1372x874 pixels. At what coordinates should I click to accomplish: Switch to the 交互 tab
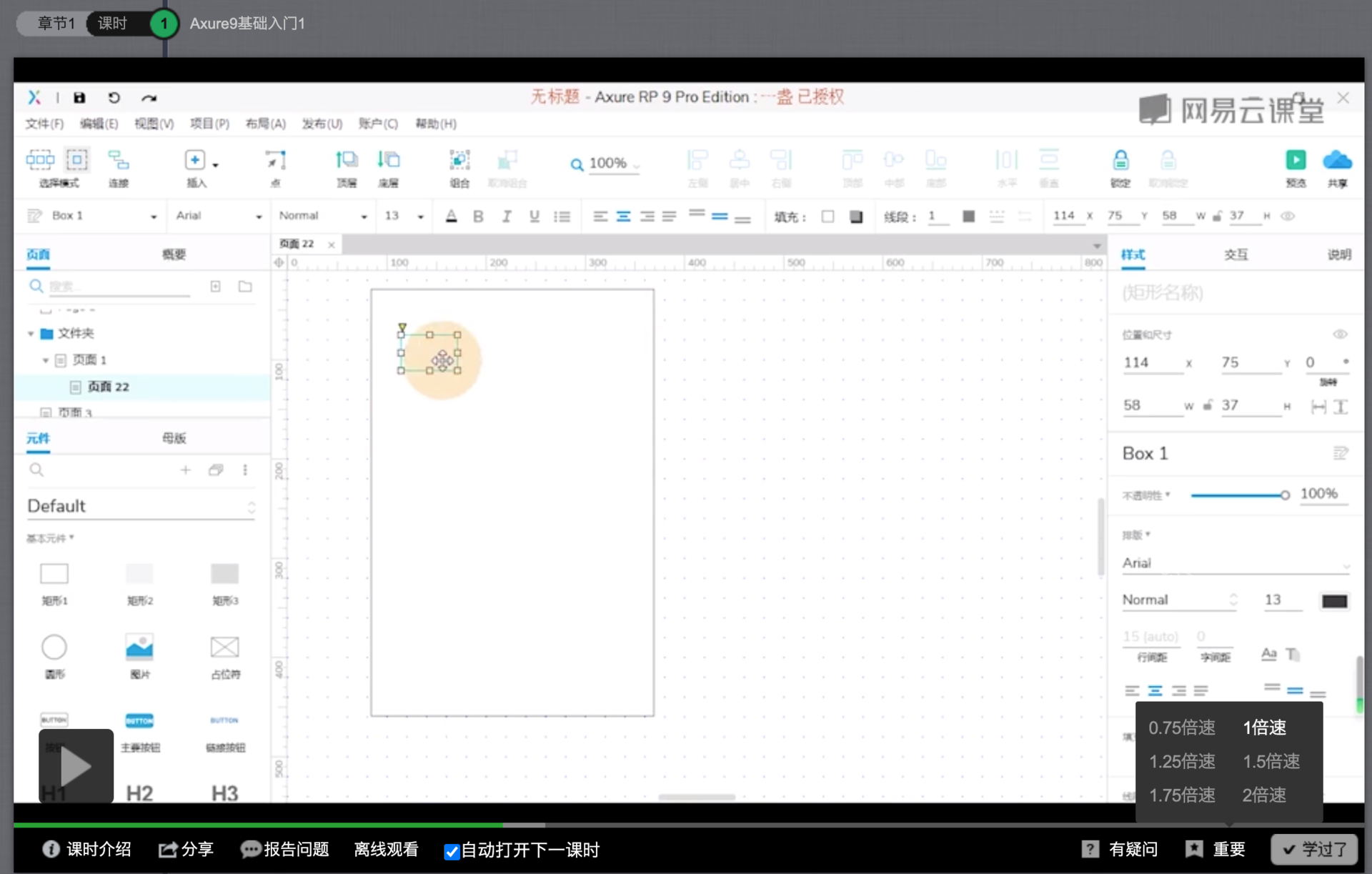[x=1236, y=254]
